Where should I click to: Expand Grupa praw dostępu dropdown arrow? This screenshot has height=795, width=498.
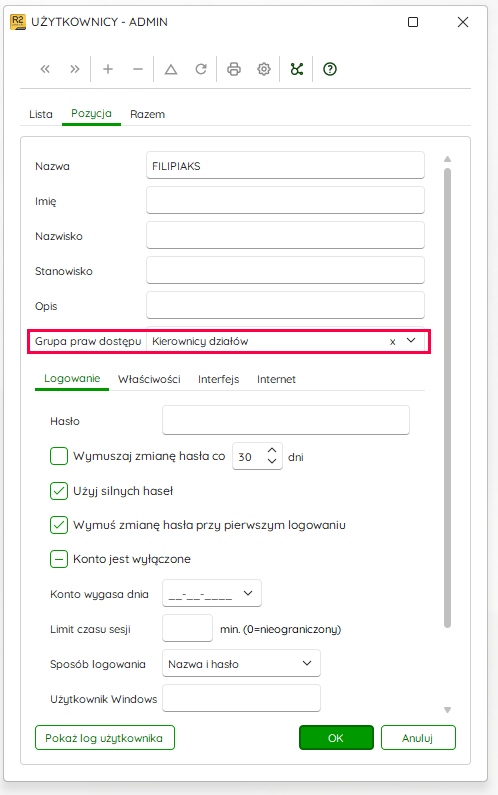(411, 341)
